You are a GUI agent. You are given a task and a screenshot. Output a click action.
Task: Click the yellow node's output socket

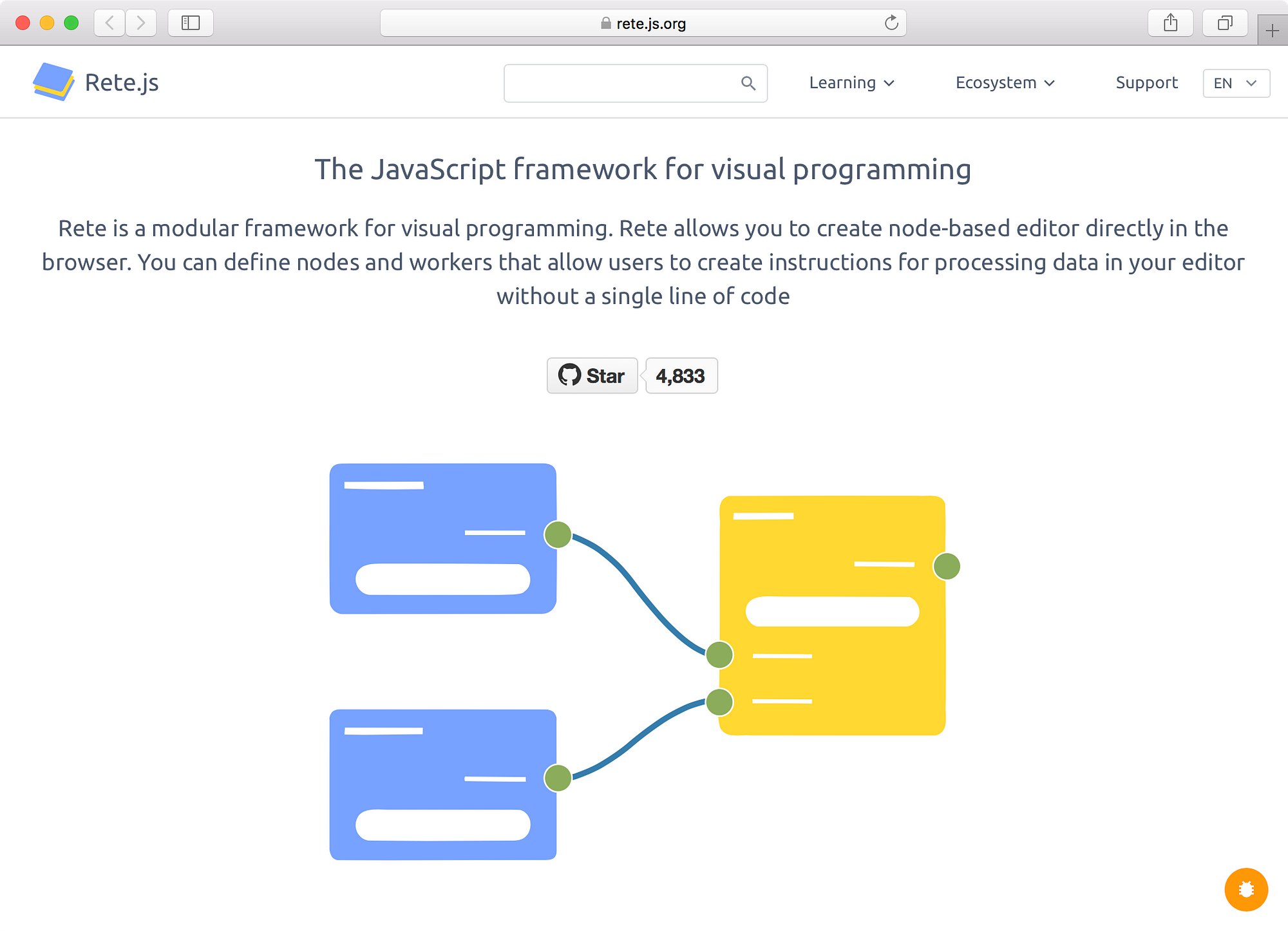(947, 566)
